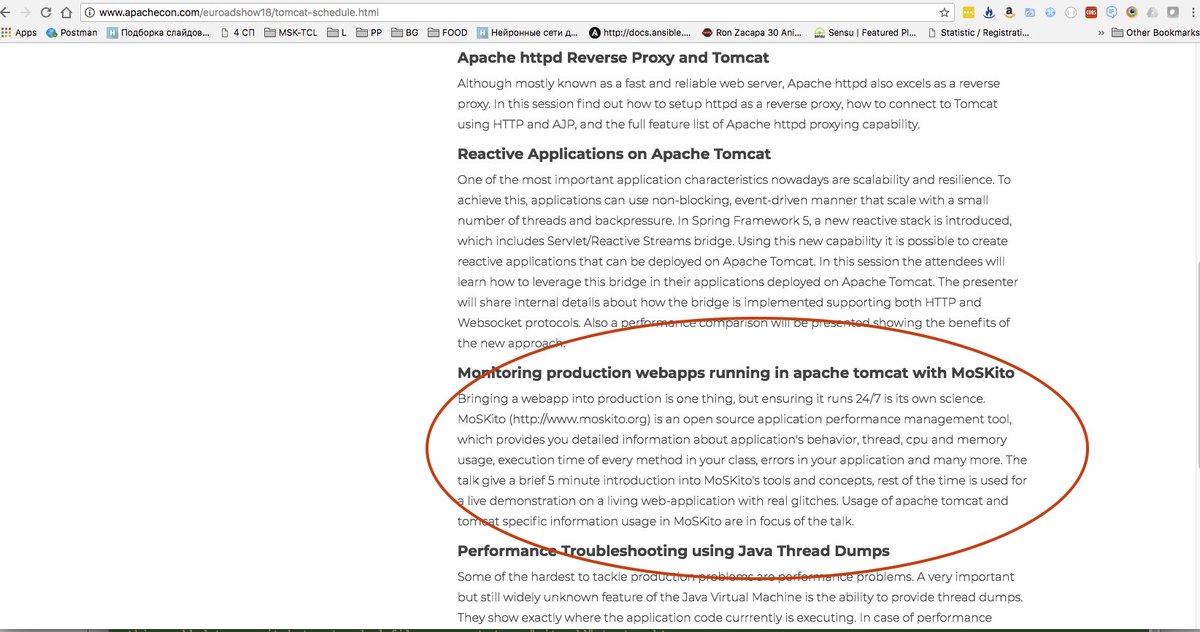
Task: Open the MSK-TCL bookmark folder
Action: tap(289, 32)
